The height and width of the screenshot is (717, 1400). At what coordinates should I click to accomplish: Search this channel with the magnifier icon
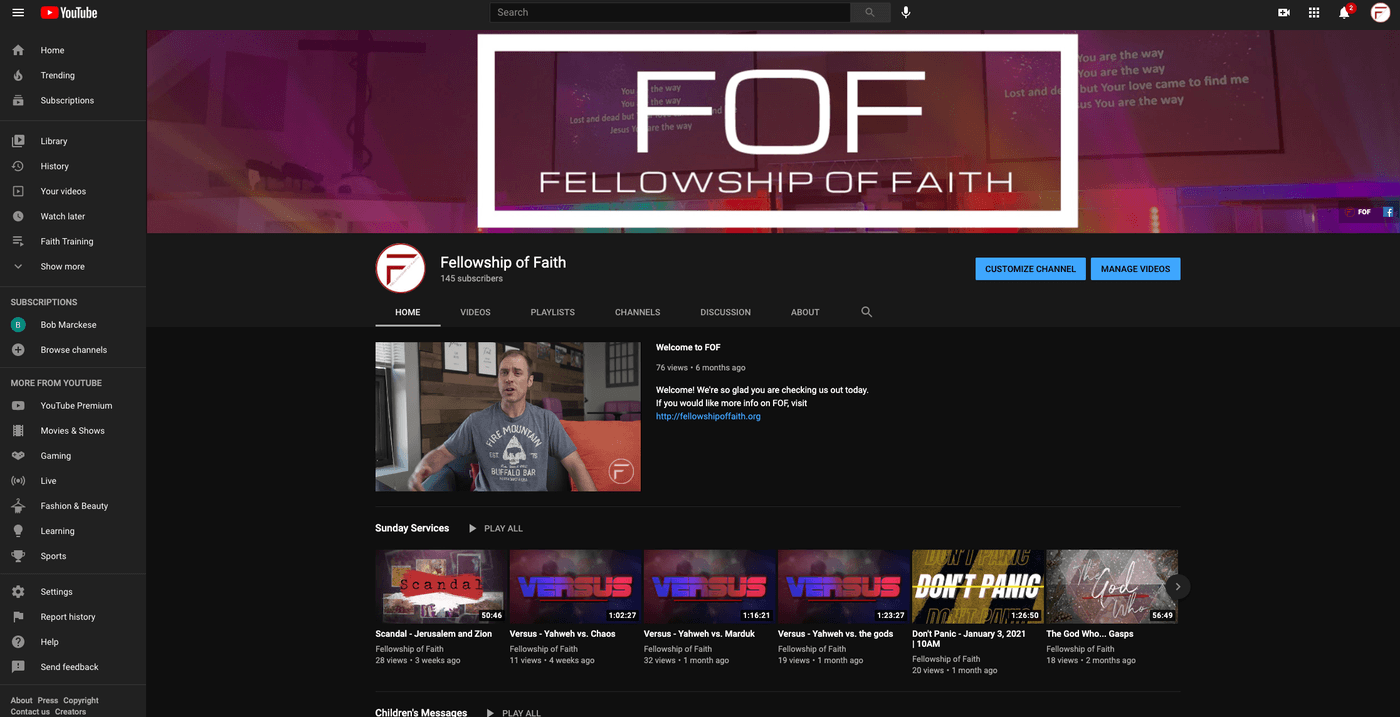[867, 312]
